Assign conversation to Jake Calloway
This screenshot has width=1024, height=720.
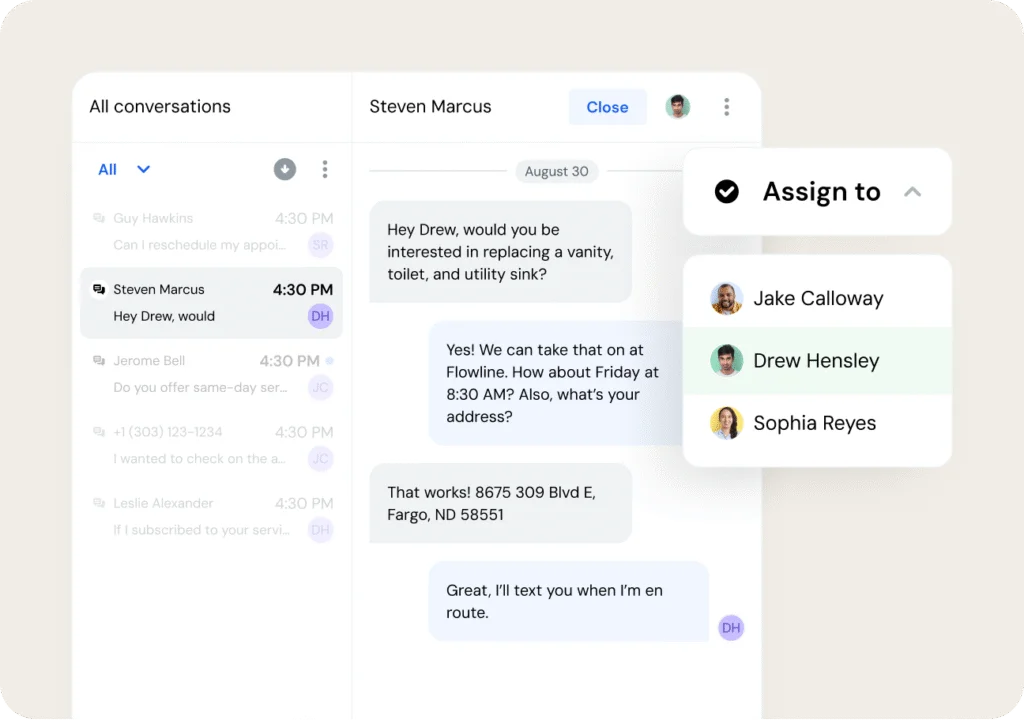pos(817,299)
